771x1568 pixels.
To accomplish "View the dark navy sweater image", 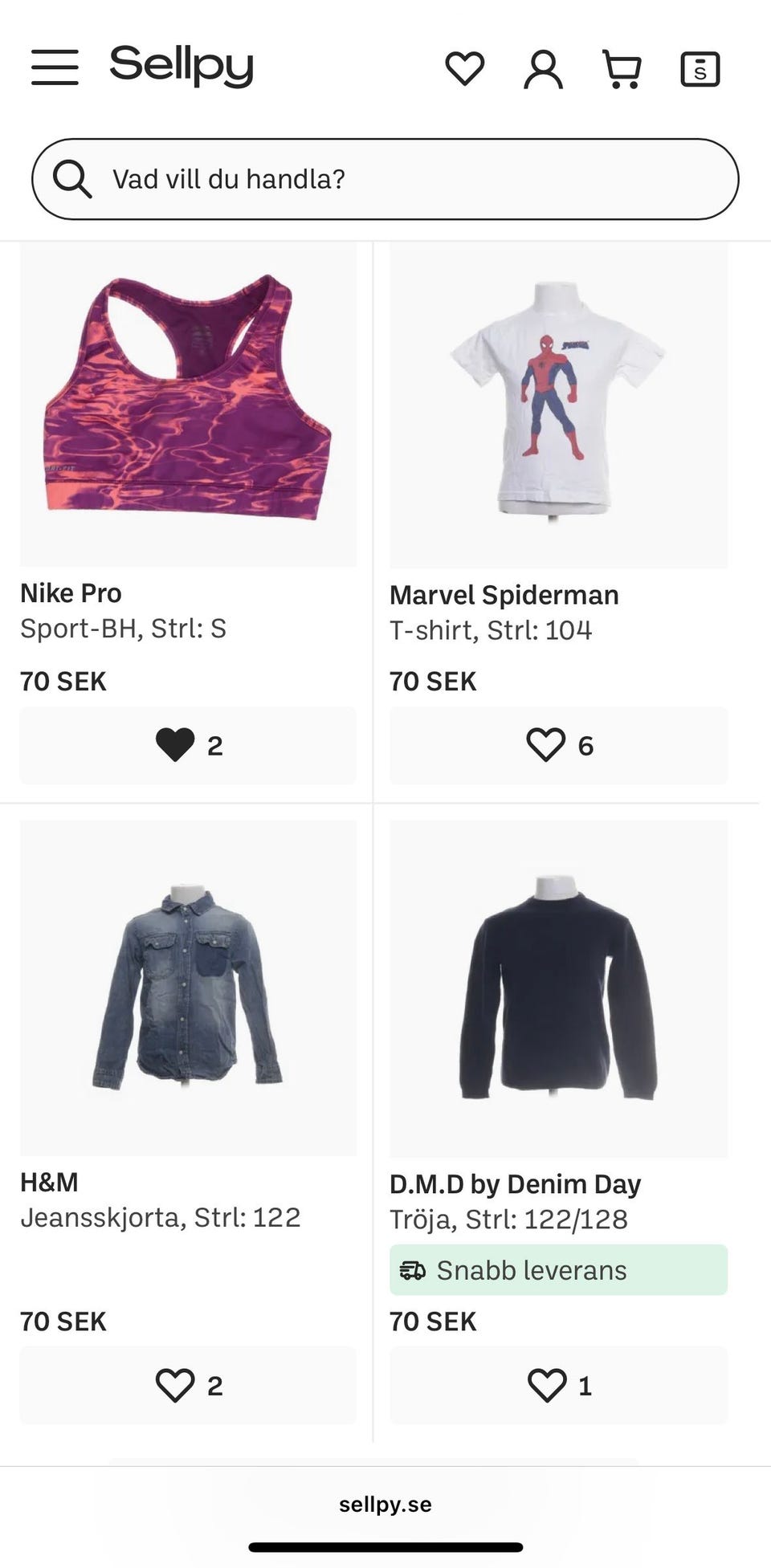I will (x=558, y=988).
